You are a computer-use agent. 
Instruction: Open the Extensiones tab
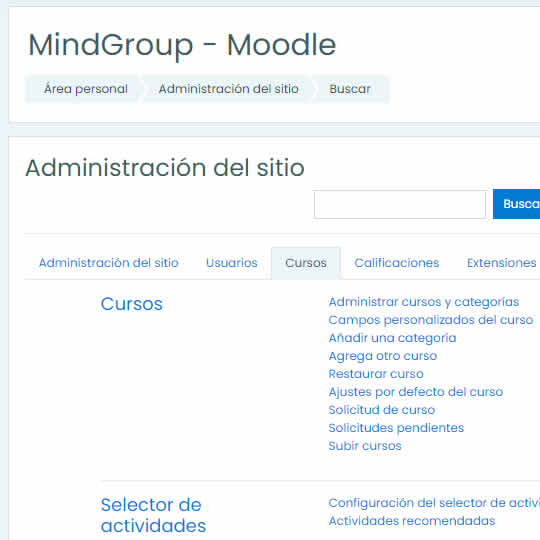501,263
